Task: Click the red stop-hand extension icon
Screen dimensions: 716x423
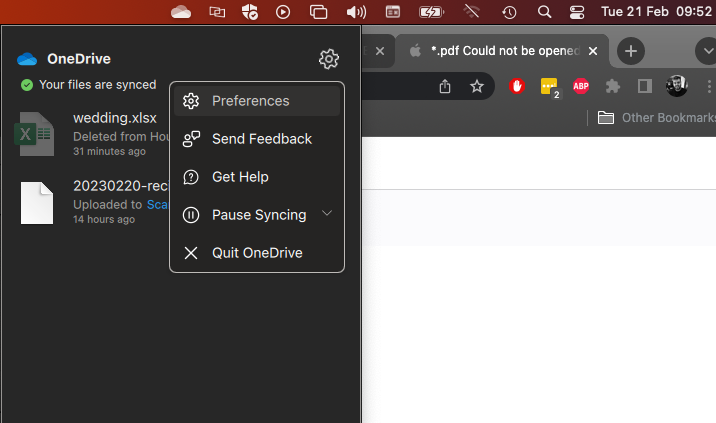Action: point(517,86)
